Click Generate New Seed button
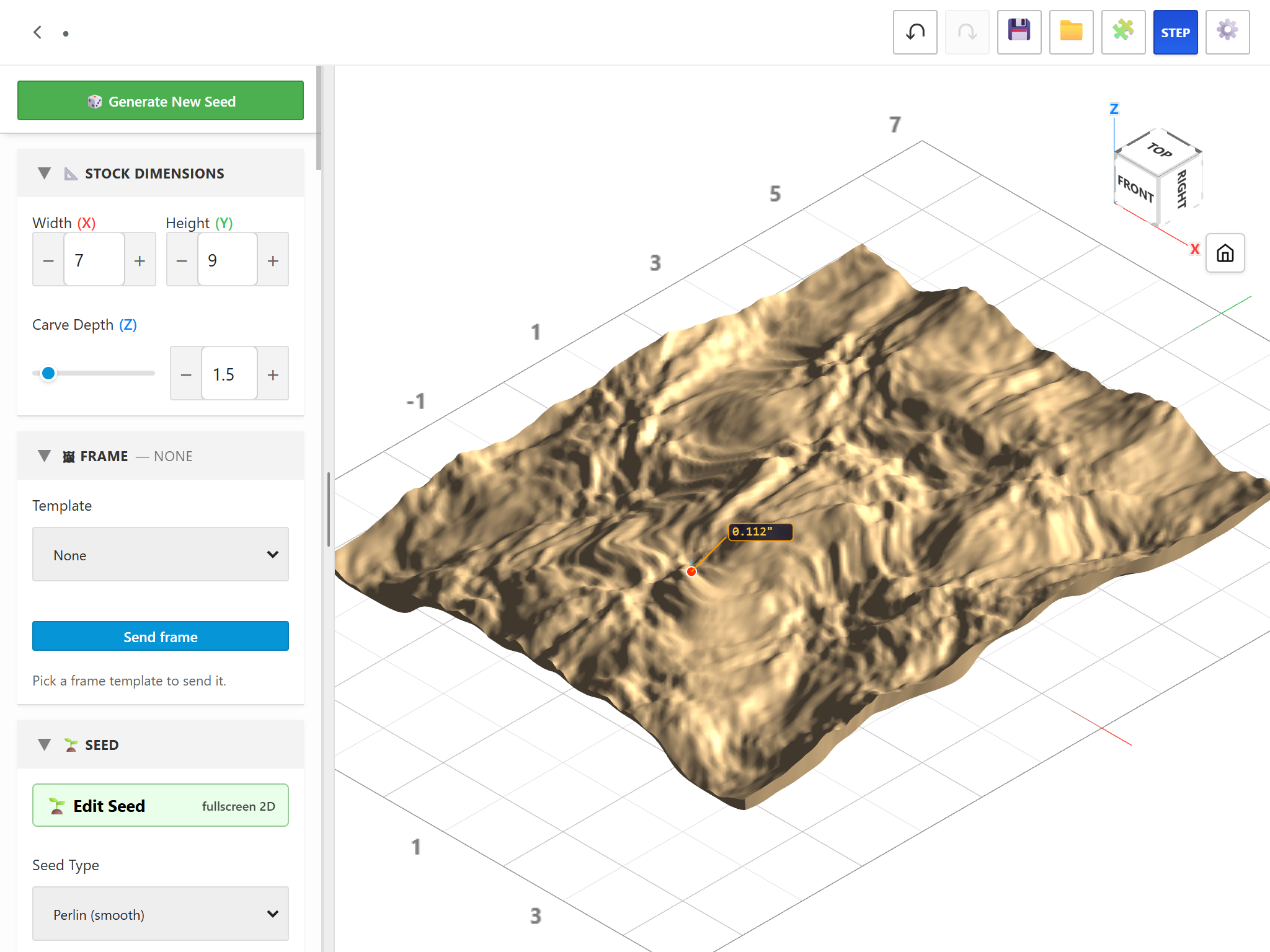 pyautogui.click(x=161, y=100)
